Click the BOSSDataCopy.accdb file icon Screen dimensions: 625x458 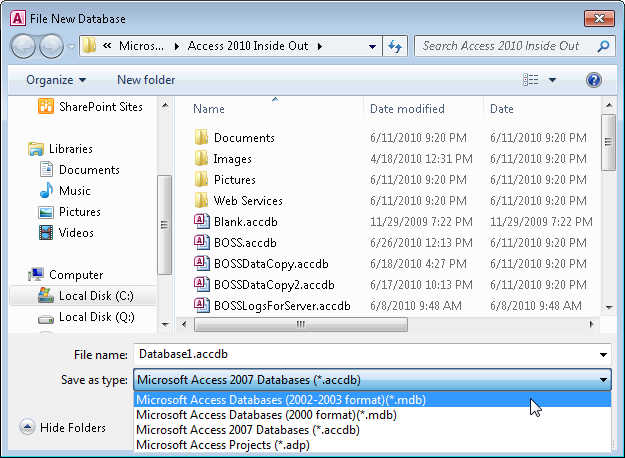(x=201, y=263)
